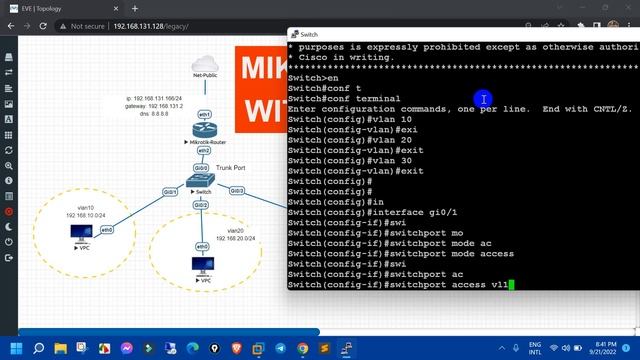This screenshot has height=360, width=640.
Task: Click the eth1 label above the router
Action: [204, 114]
